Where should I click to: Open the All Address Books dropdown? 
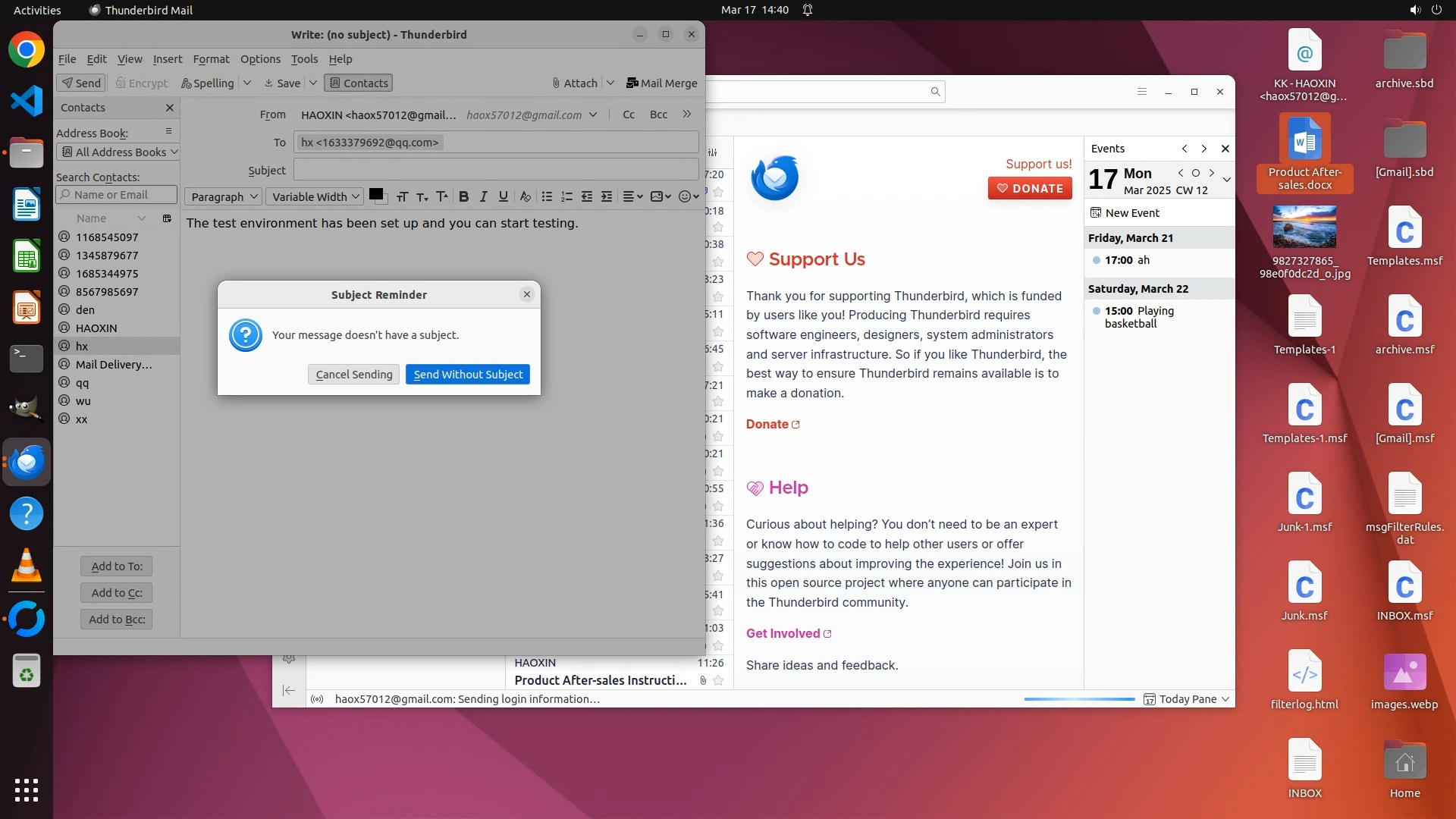tap(118, 152)
